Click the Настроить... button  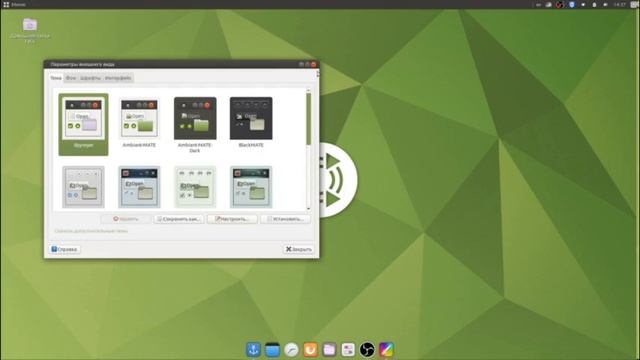232,219
